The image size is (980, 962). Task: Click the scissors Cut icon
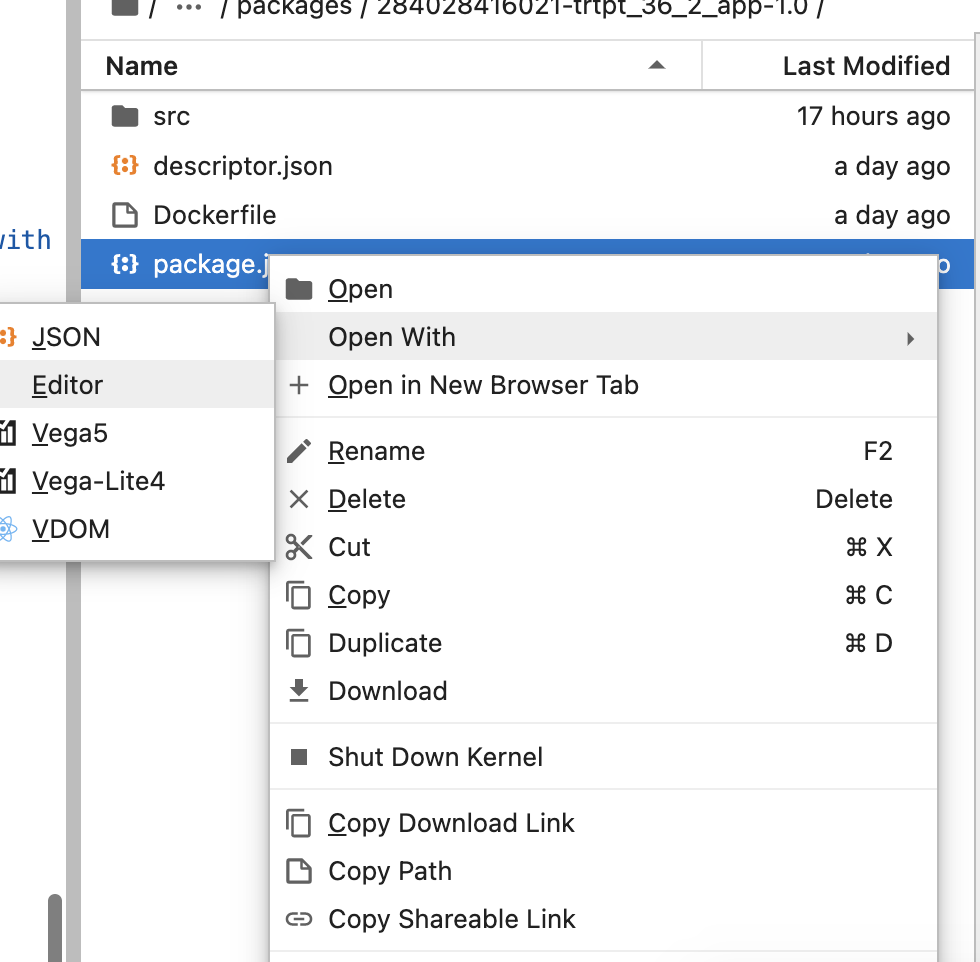[x=299, y=547]
